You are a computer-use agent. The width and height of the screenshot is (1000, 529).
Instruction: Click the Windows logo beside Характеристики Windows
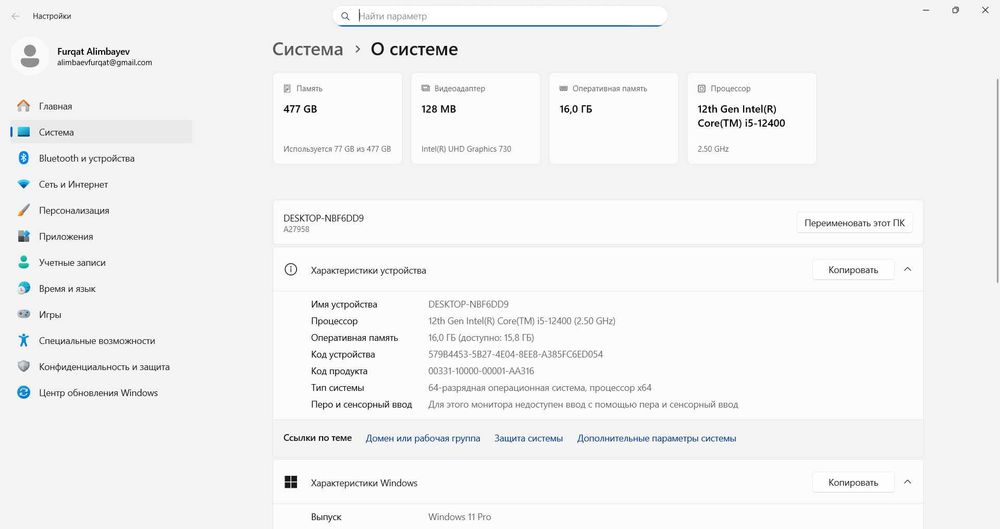click(x=291, y=482)
